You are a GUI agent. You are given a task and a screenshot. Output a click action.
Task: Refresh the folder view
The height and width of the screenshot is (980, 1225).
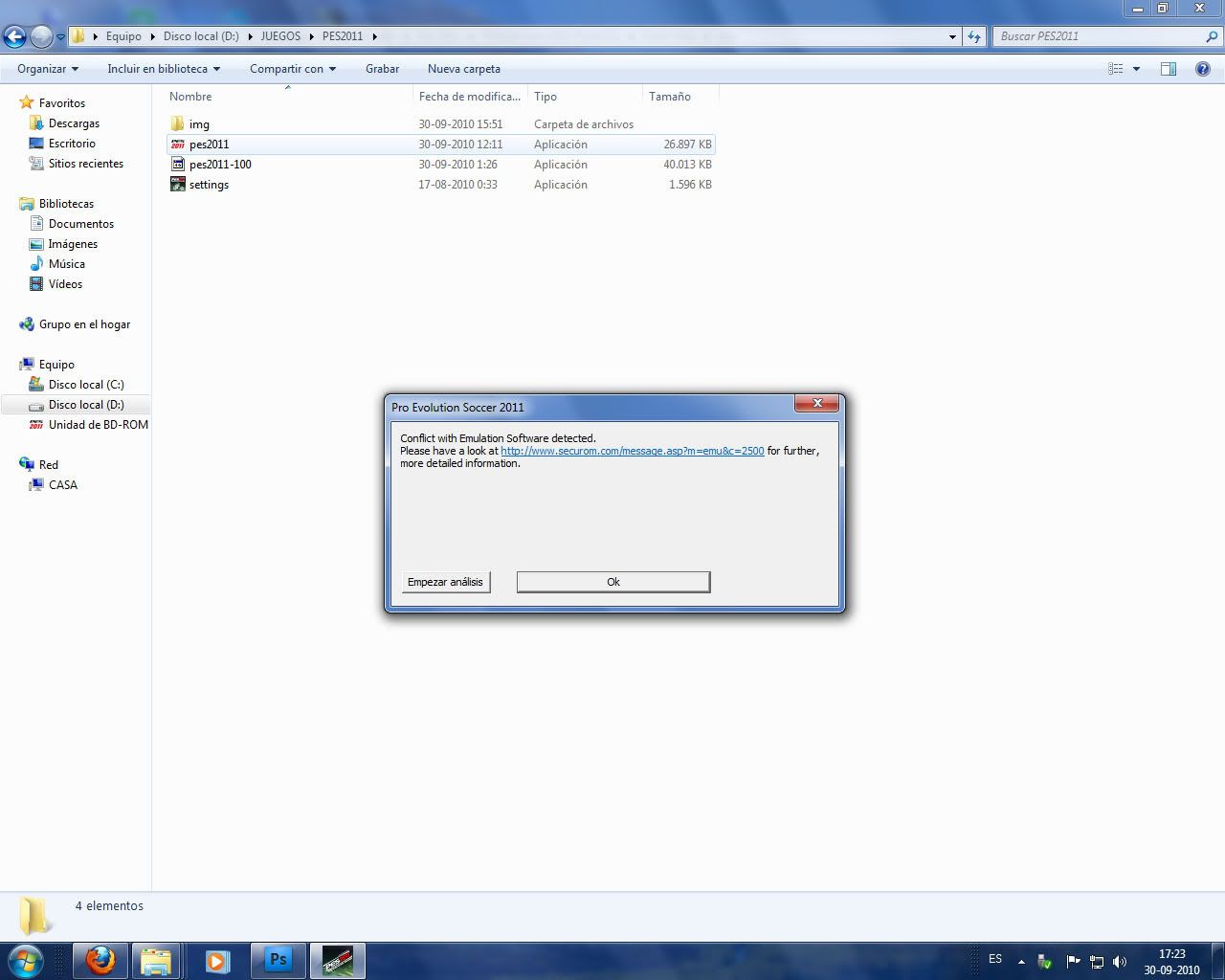[x=974, y=36]
